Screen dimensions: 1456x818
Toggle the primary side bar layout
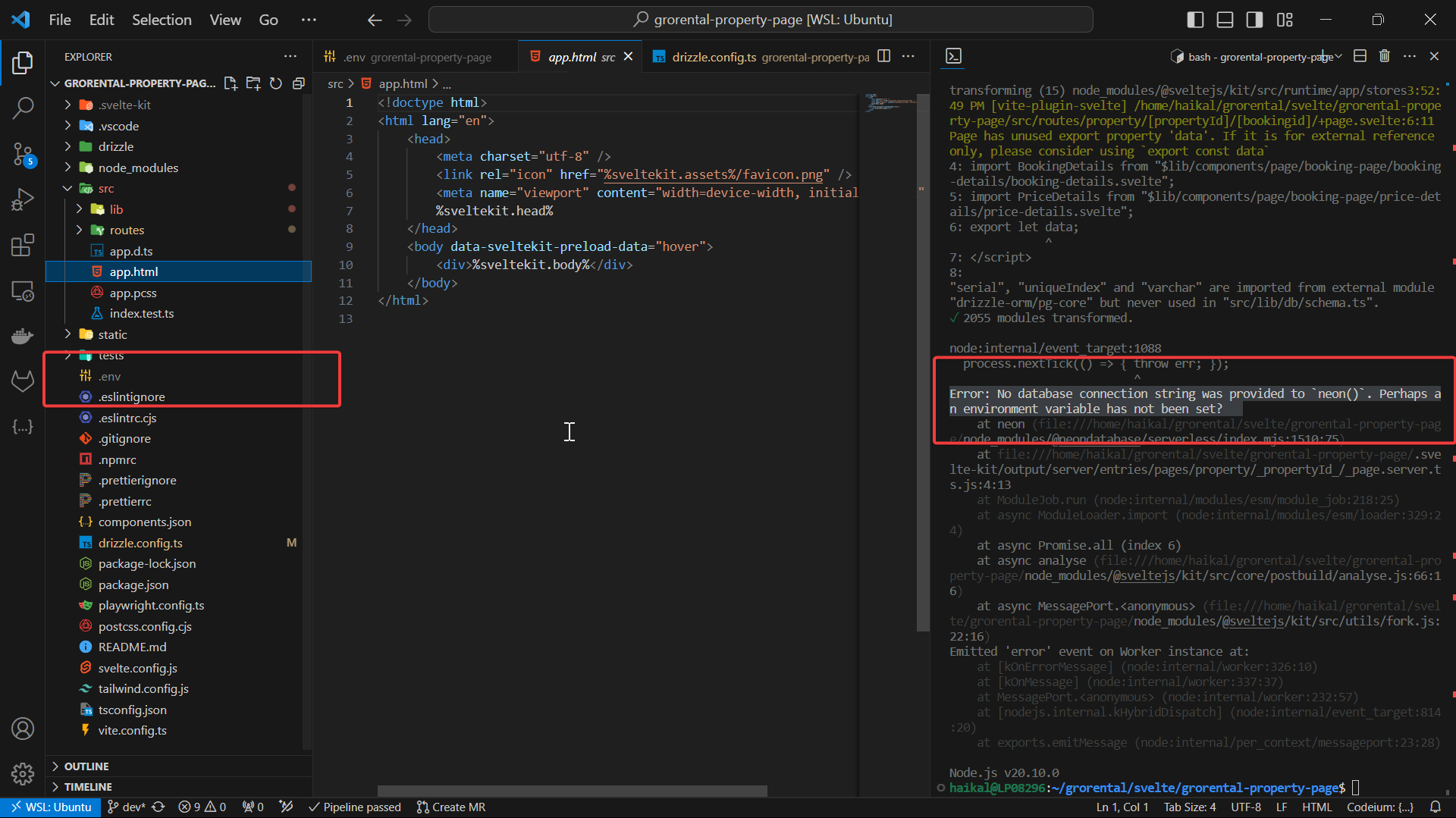[1195, 20]
